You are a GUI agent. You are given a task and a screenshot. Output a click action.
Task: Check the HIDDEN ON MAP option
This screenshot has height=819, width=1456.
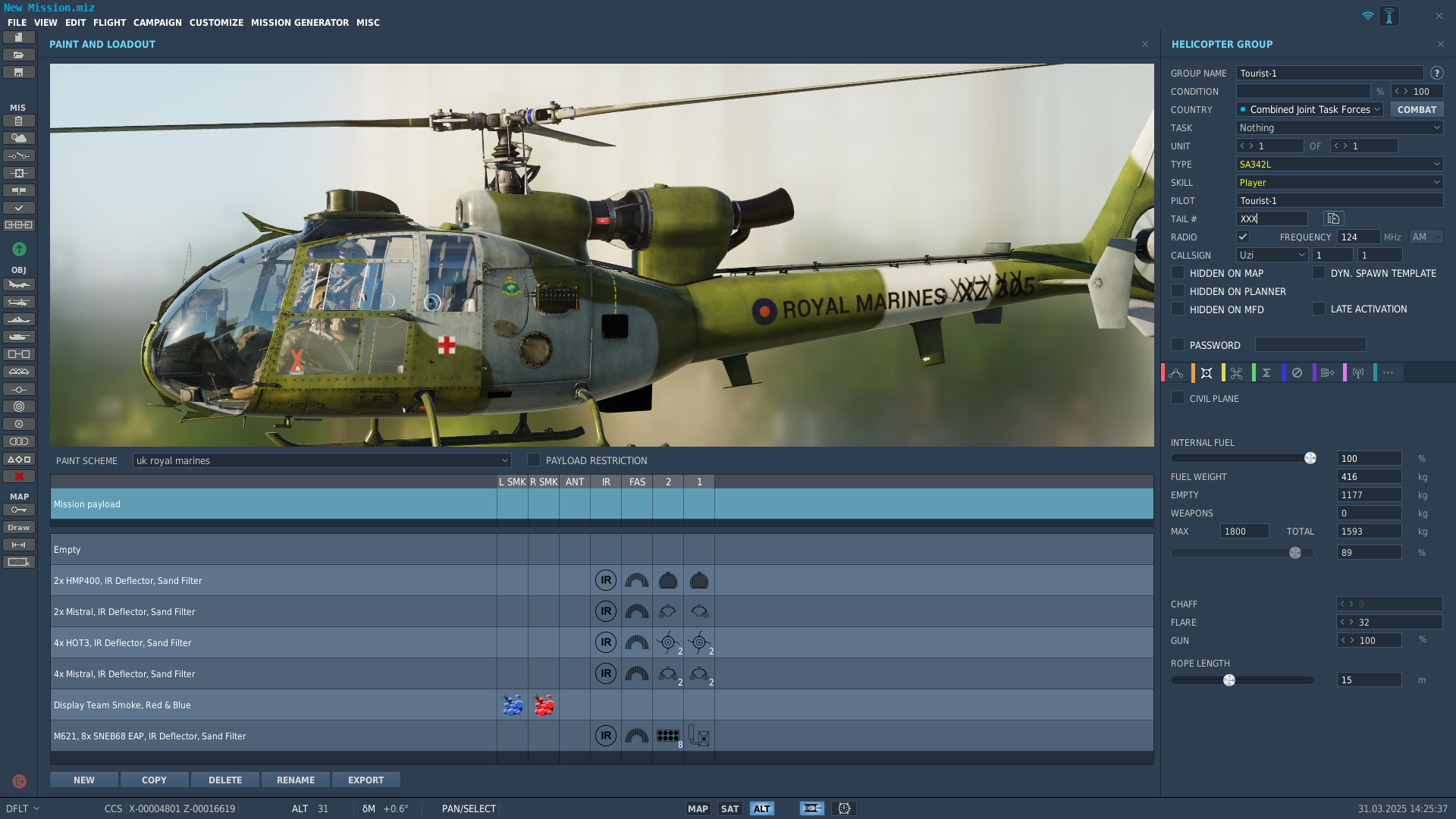[x=1178, y=272]
